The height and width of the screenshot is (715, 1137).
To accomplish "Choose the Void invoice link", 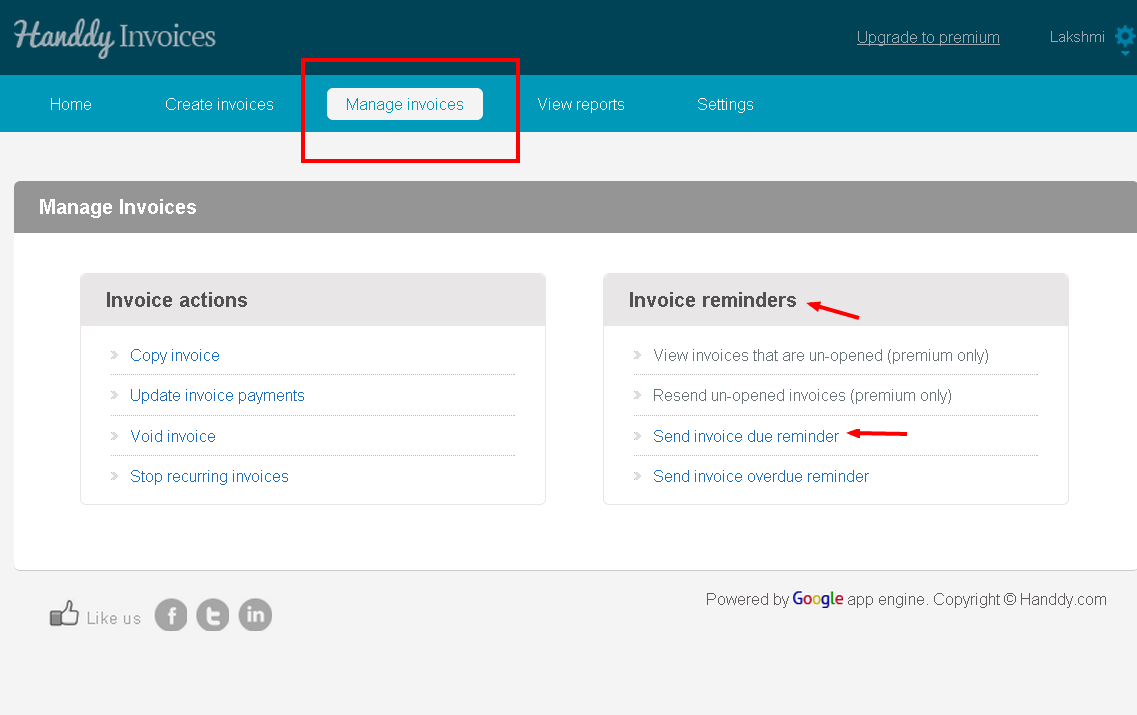I will (173, 436).
